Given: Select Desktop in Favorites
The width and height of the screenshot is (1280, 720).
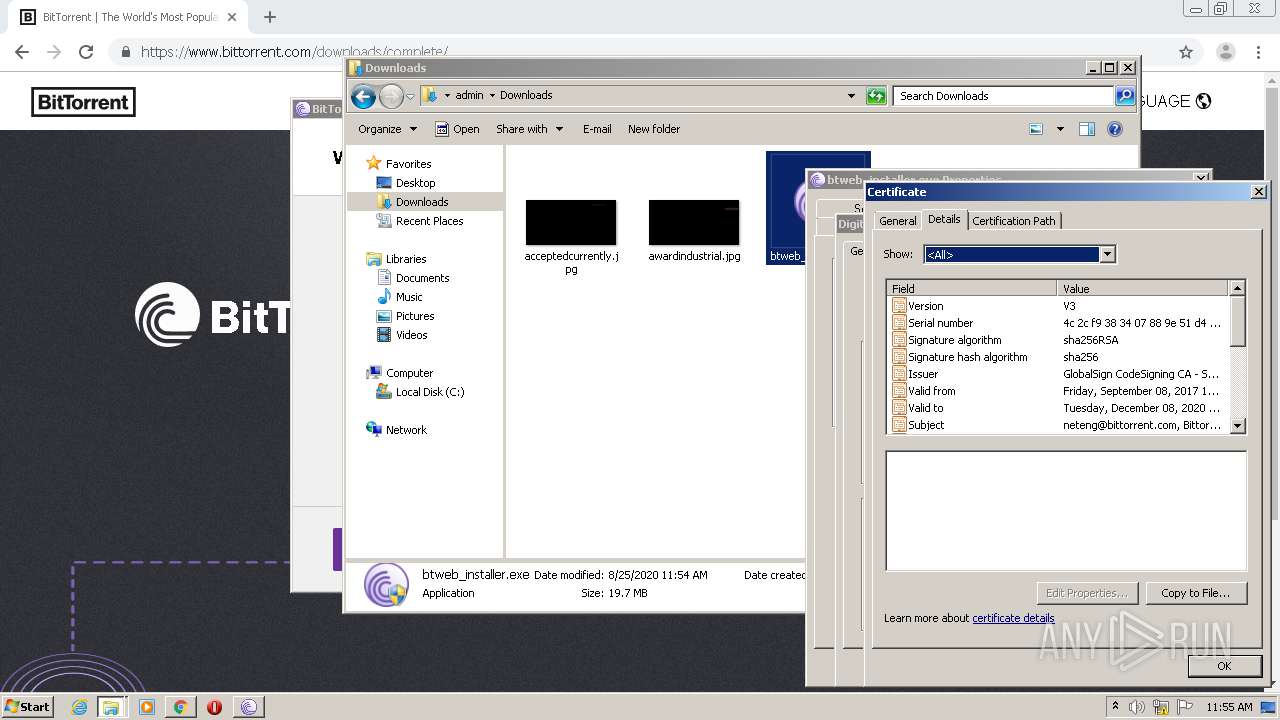Looking at the screenshot, I should (x=415, y=183).
